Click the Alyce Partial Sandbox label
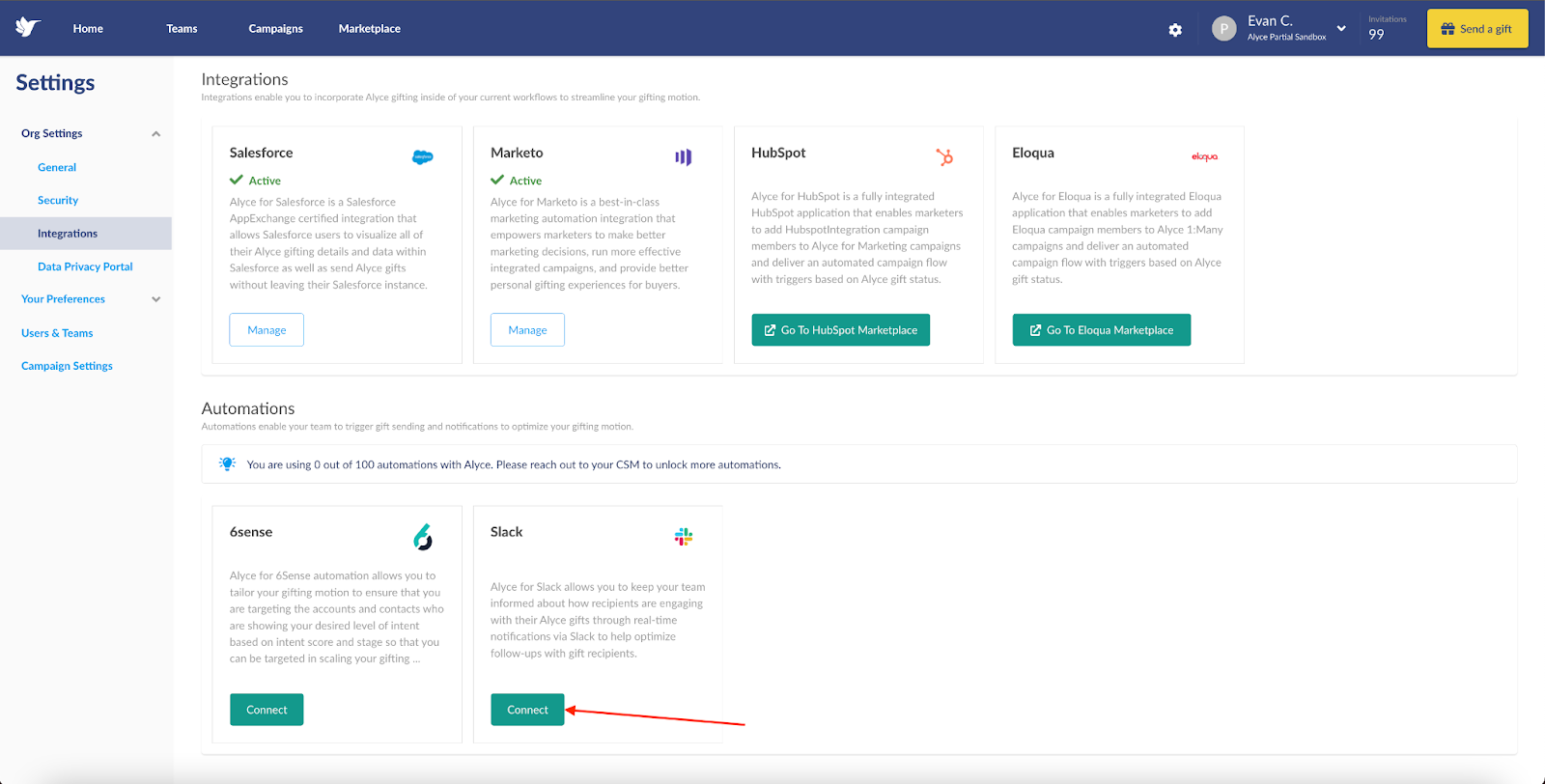1545x784 pixels. tap(1286, 37)
